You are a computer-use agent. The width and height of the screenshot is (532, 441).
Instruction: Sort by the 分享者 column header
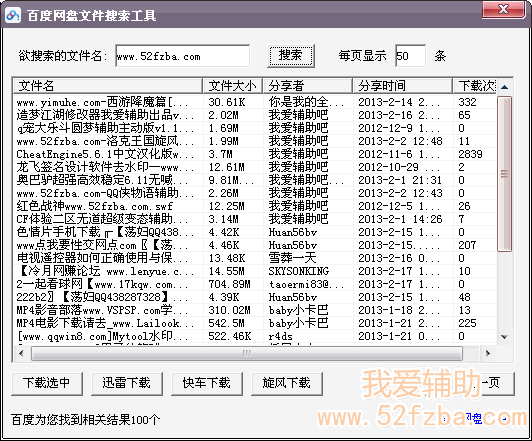(x=307, y=86)
